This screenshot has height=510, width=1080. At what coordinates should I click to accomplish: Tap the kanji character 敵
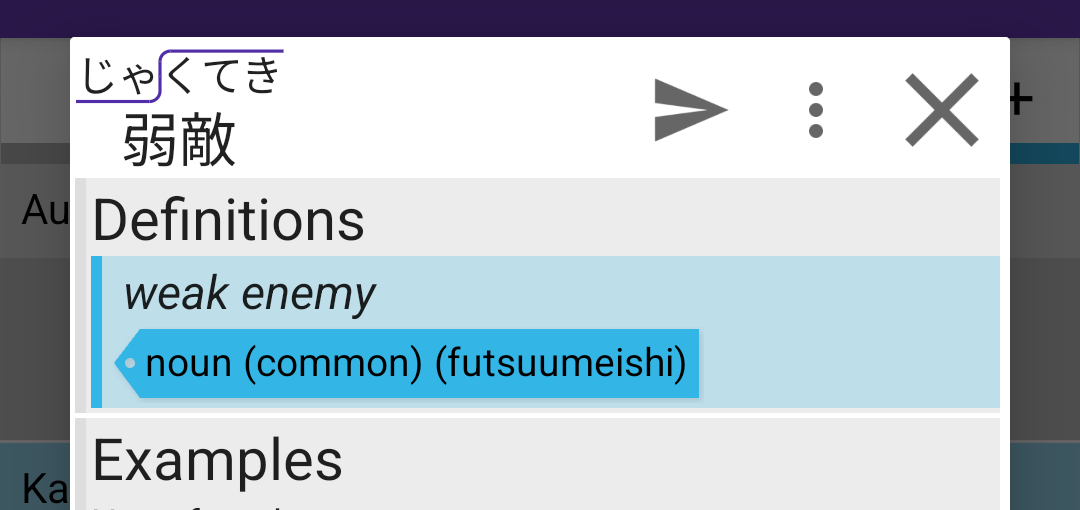click(x=208, y=141)
